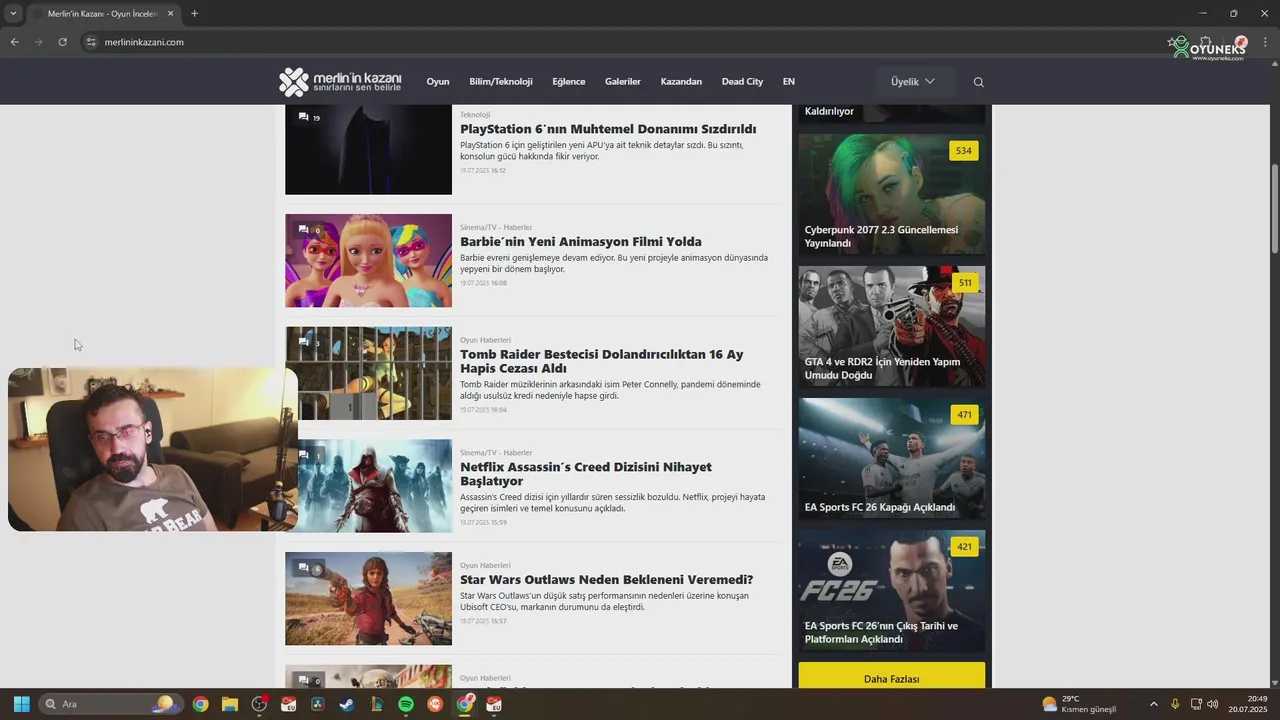Open the weather widget showing 29°C

(1079, 704)
